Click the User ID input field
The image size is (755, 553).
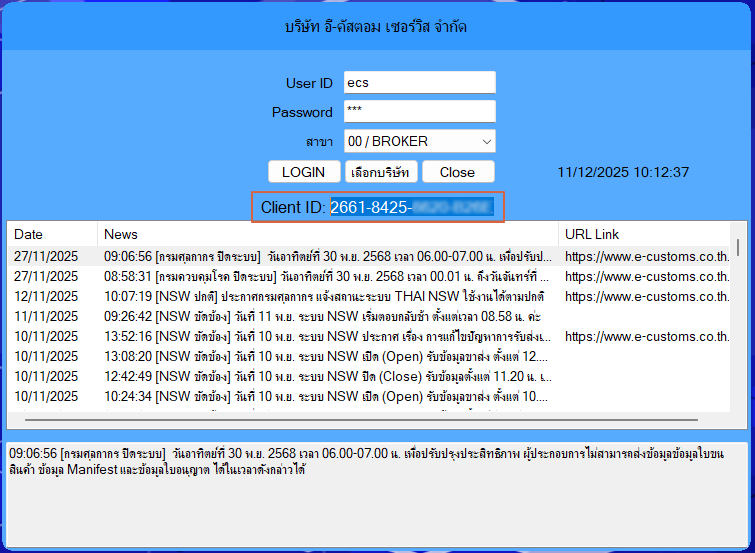(x=419, y=83)
